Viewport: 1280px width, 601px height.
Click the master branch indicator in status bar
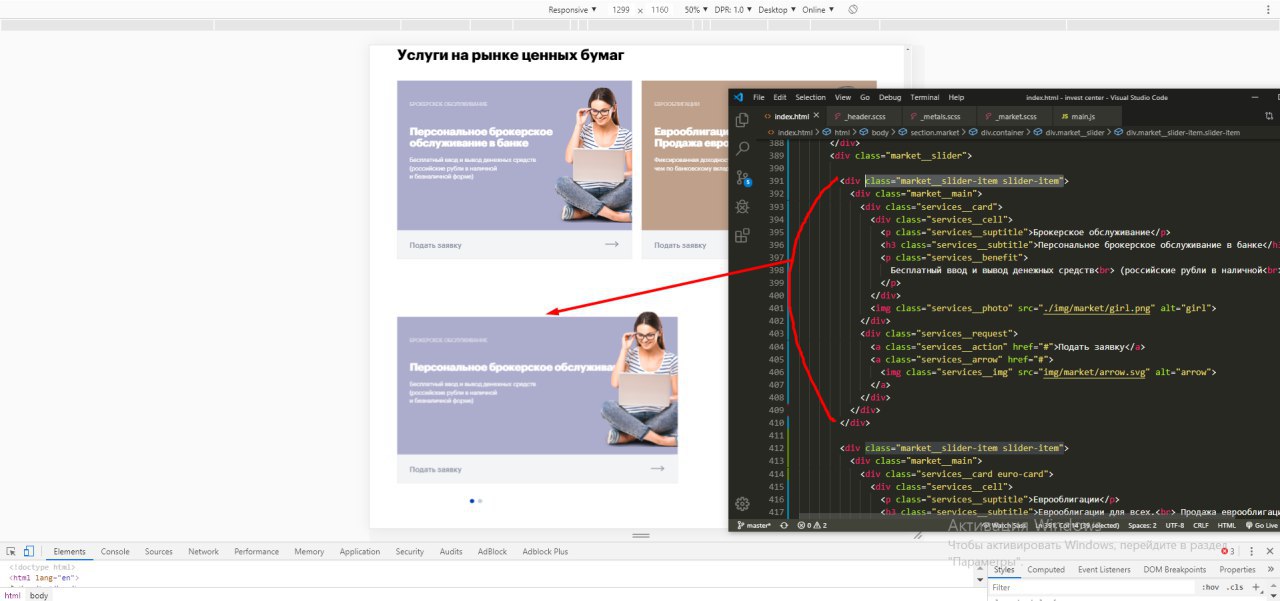point(754,525)
